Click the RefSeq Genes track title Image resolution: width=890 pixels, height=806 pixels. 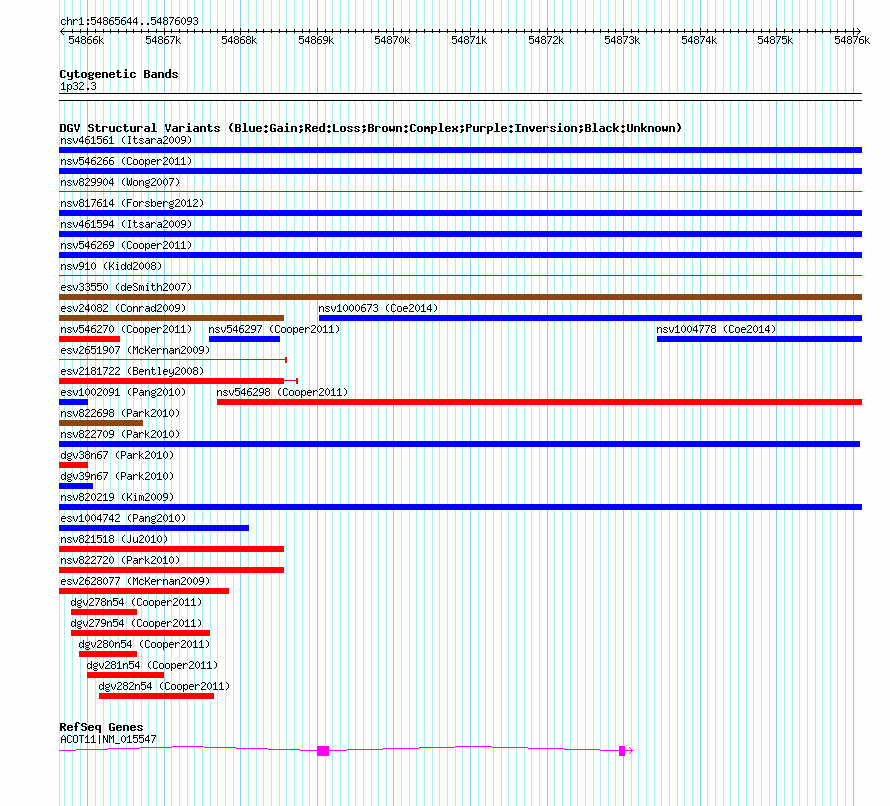pos(101,727)
